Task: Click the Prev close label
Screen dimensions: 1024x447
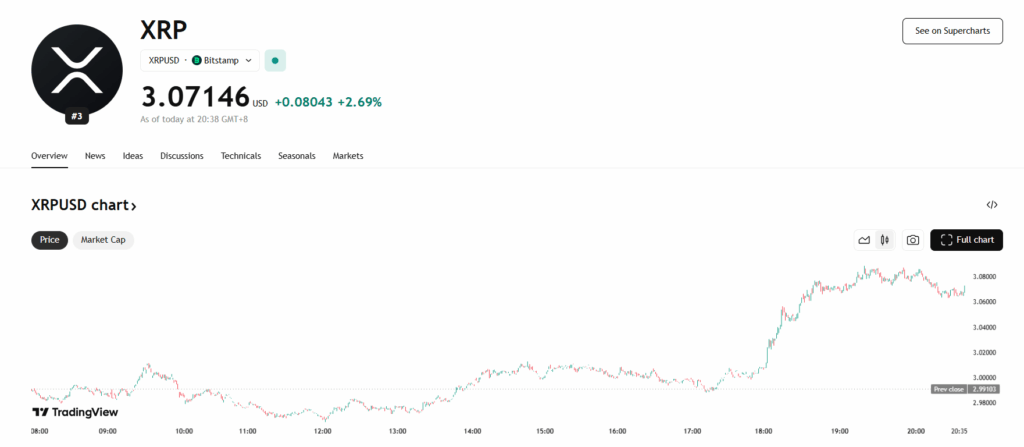Action: (948, 389)
